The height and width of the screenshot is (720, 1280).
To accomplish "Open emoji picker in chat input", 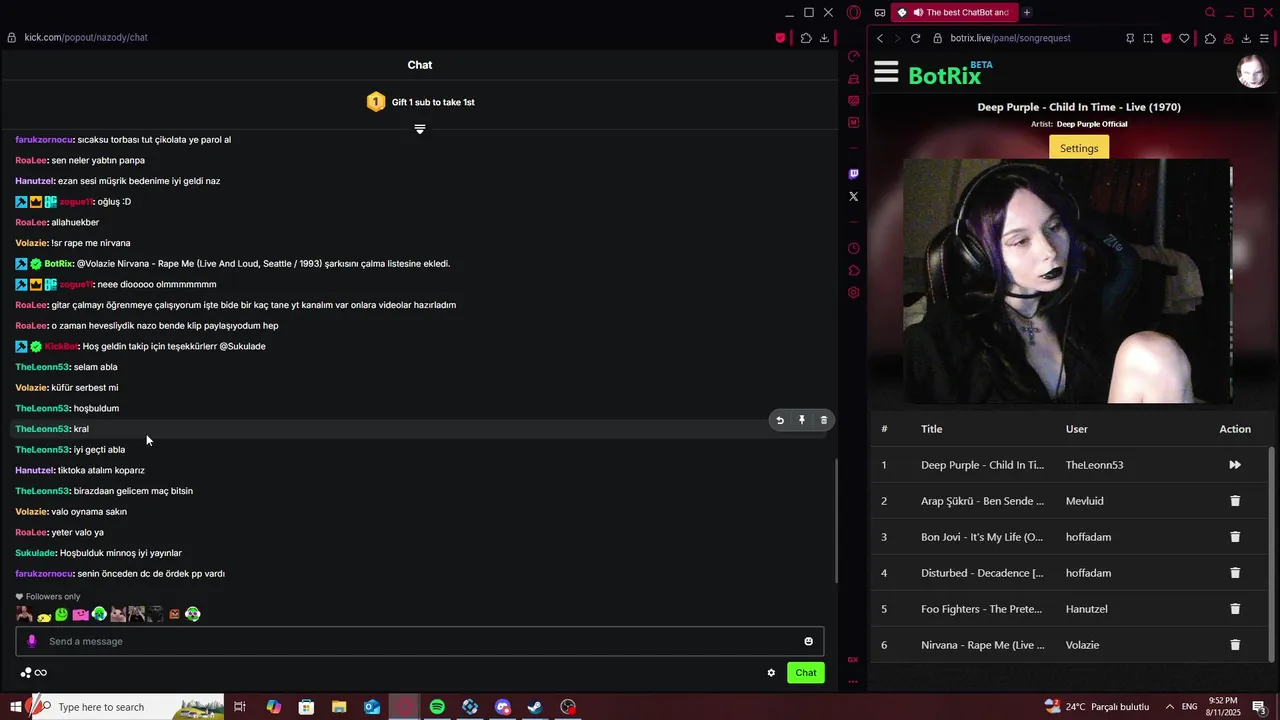I will click(x=809, y=641).
